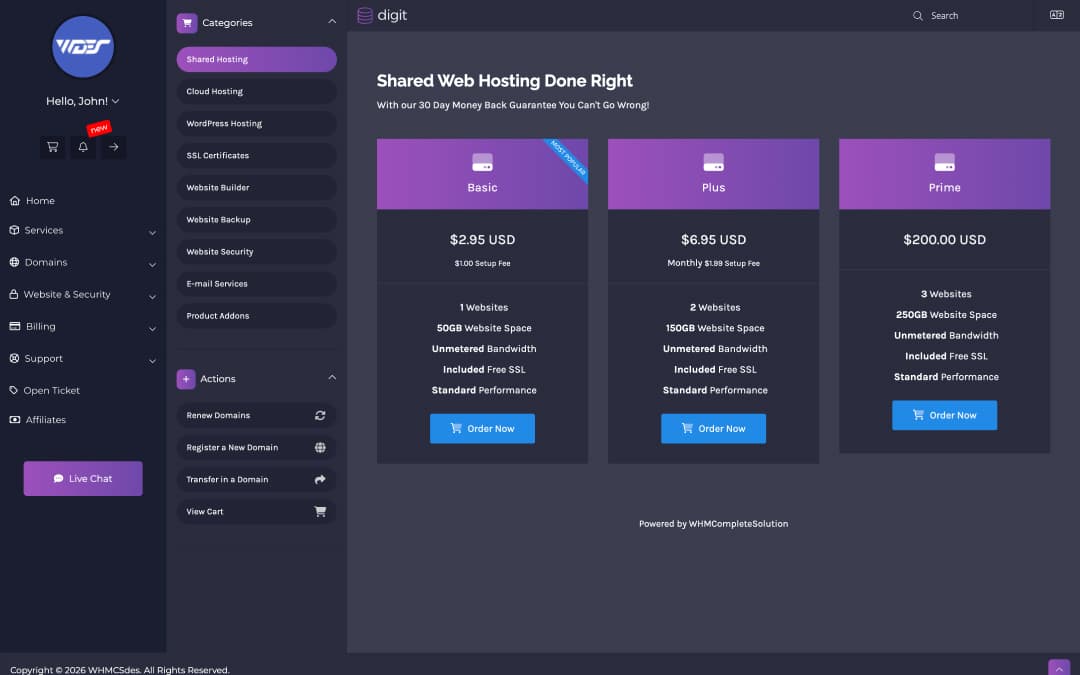Open the Open Ticket menu item
Image resolution: width=1080 pixels, height=675 pixels.
point(45,391)
